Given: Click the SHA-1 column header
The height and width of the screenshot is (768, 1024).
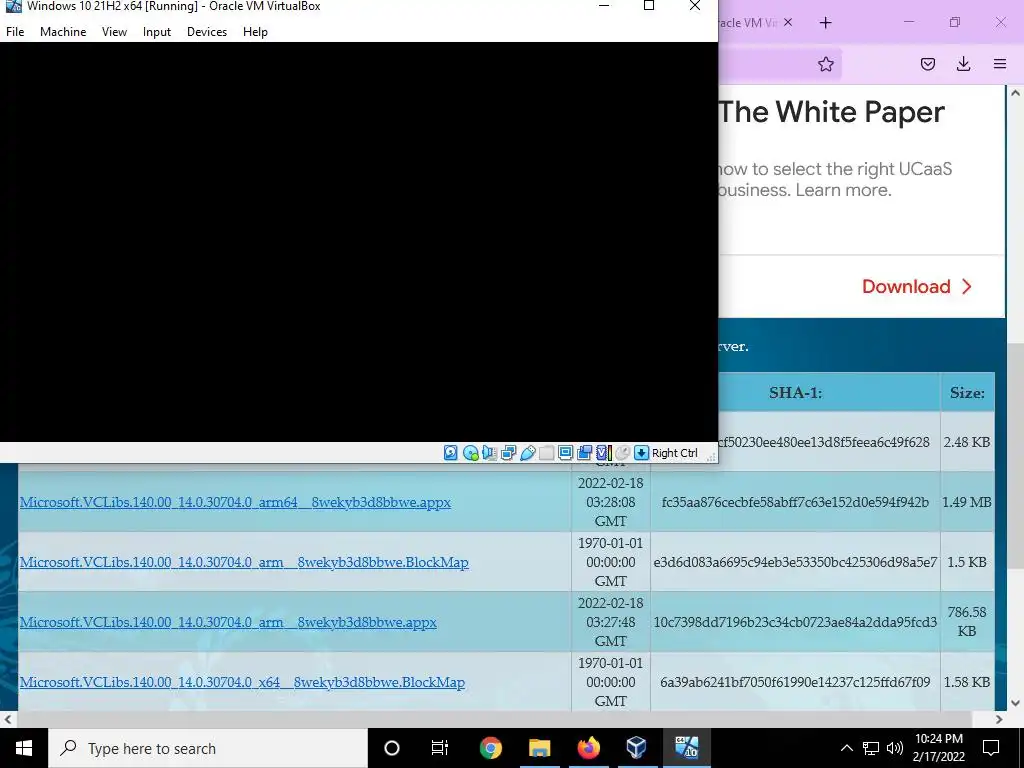Looking at the screenshot, I should [x=795, y=392].
